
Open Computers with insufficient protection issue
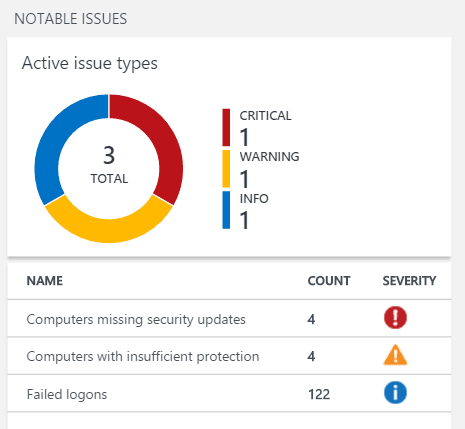229,356
